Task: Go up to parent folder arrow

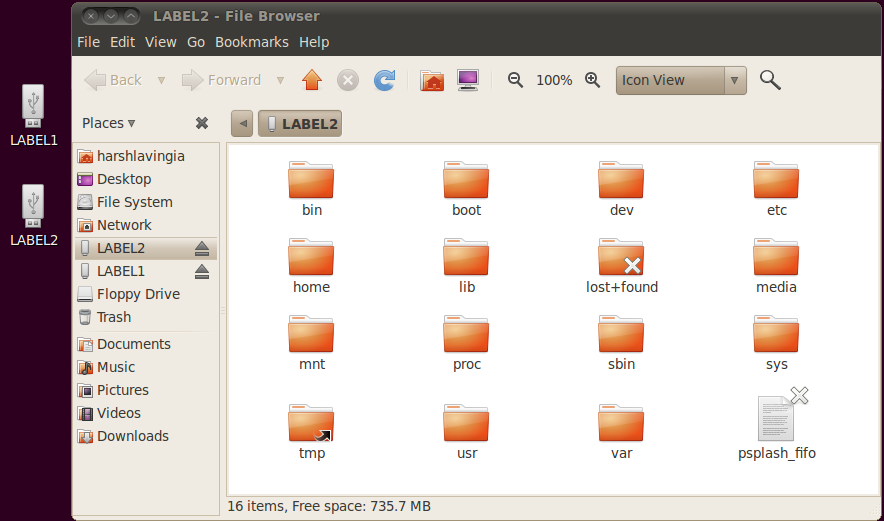Action: [x=312, y=80]
